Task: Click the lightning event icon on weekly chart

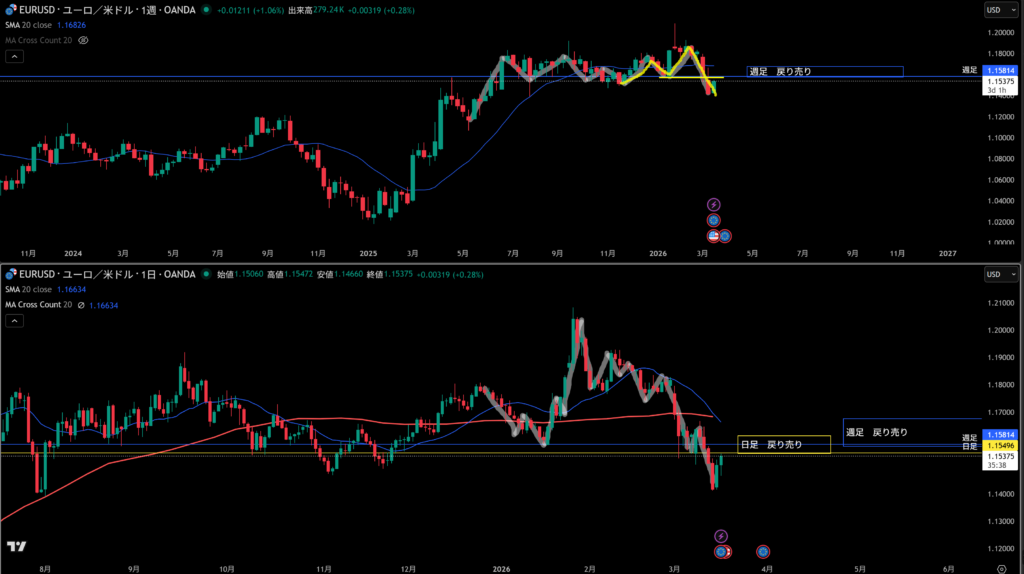Action: (714, 205)
